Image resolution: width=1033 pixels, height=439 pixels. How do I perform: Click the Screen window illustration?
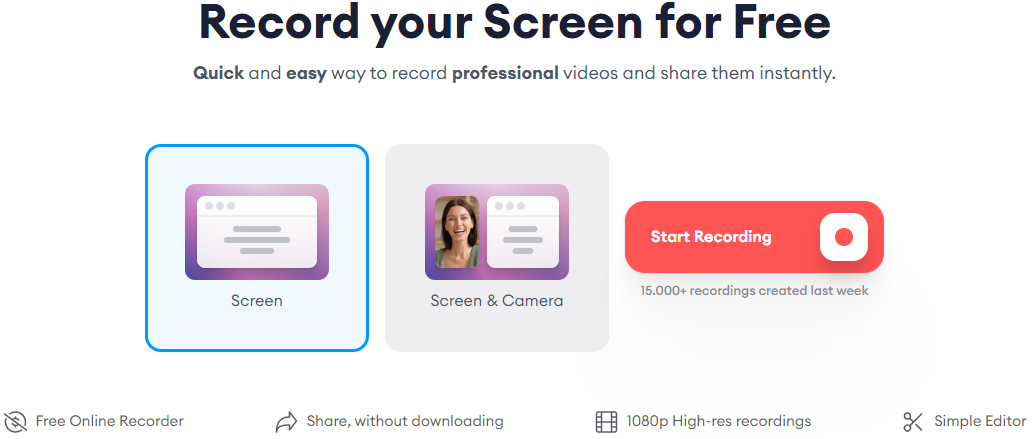click(x=257, y=232)
